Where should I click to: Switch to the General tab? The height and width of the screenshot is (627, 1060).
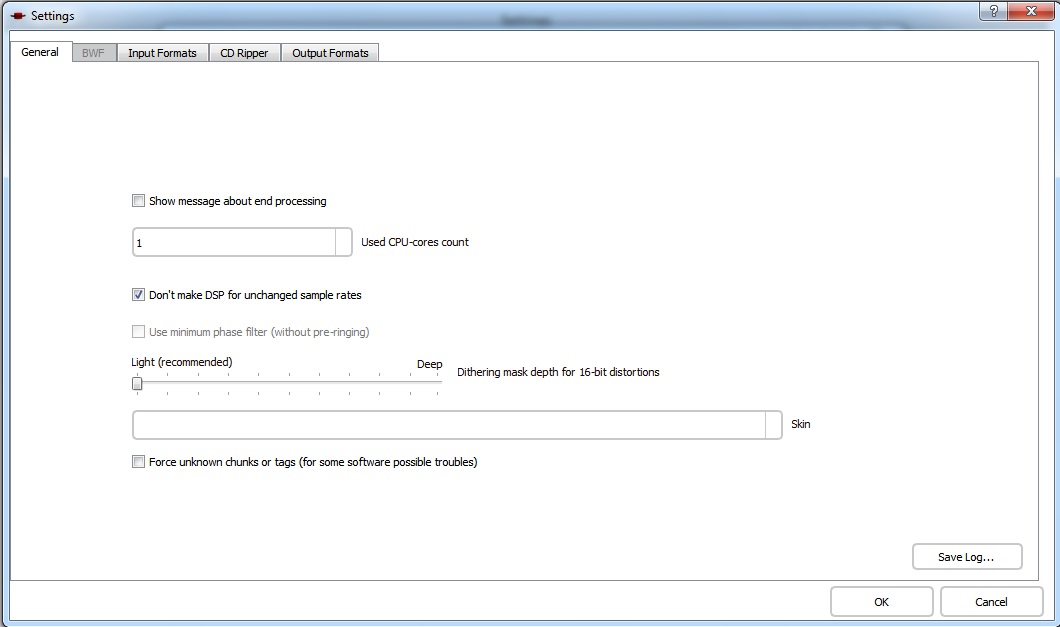pyautogui.click(x=40, y=52)
